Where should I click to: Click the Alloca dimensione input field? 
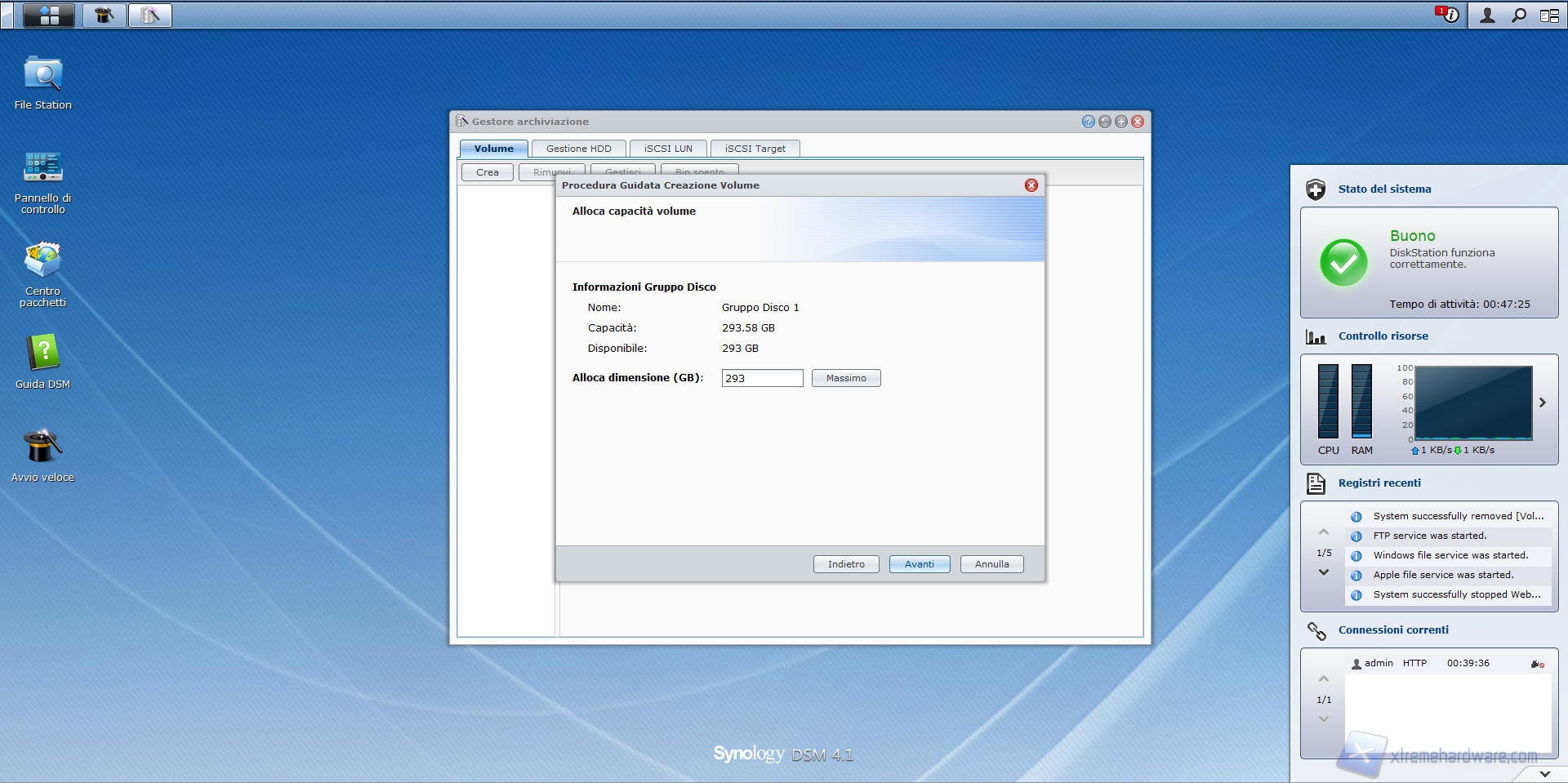pyautogui.click(x=761, y=378)
